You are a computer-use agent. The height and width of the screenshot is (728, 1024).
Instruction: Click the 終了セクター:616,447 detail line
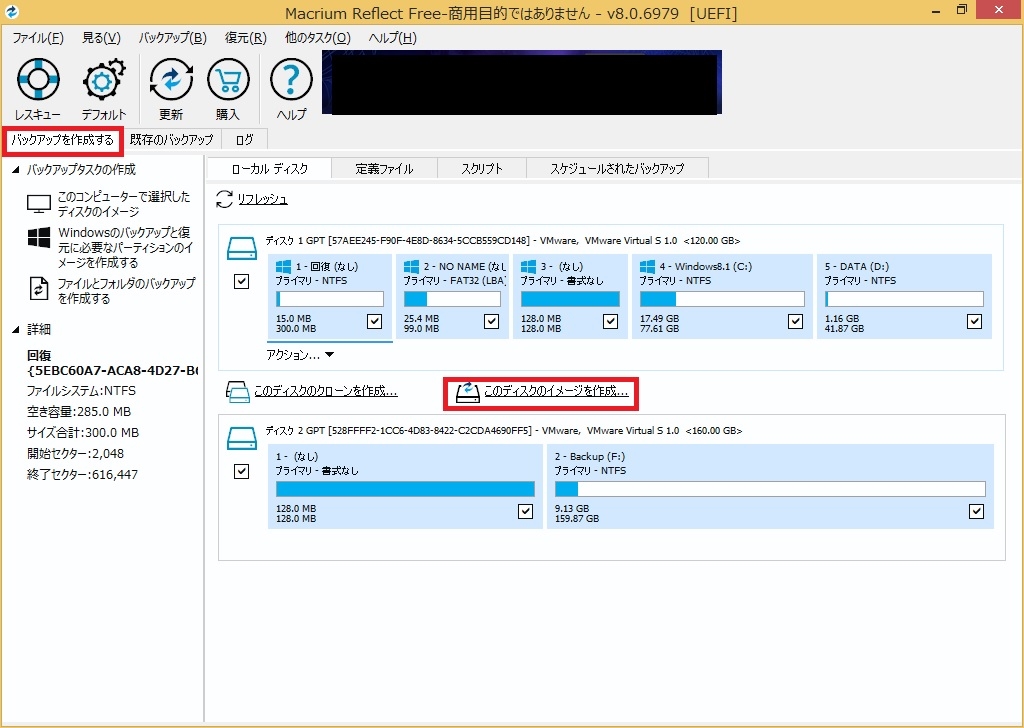point(82,475)
